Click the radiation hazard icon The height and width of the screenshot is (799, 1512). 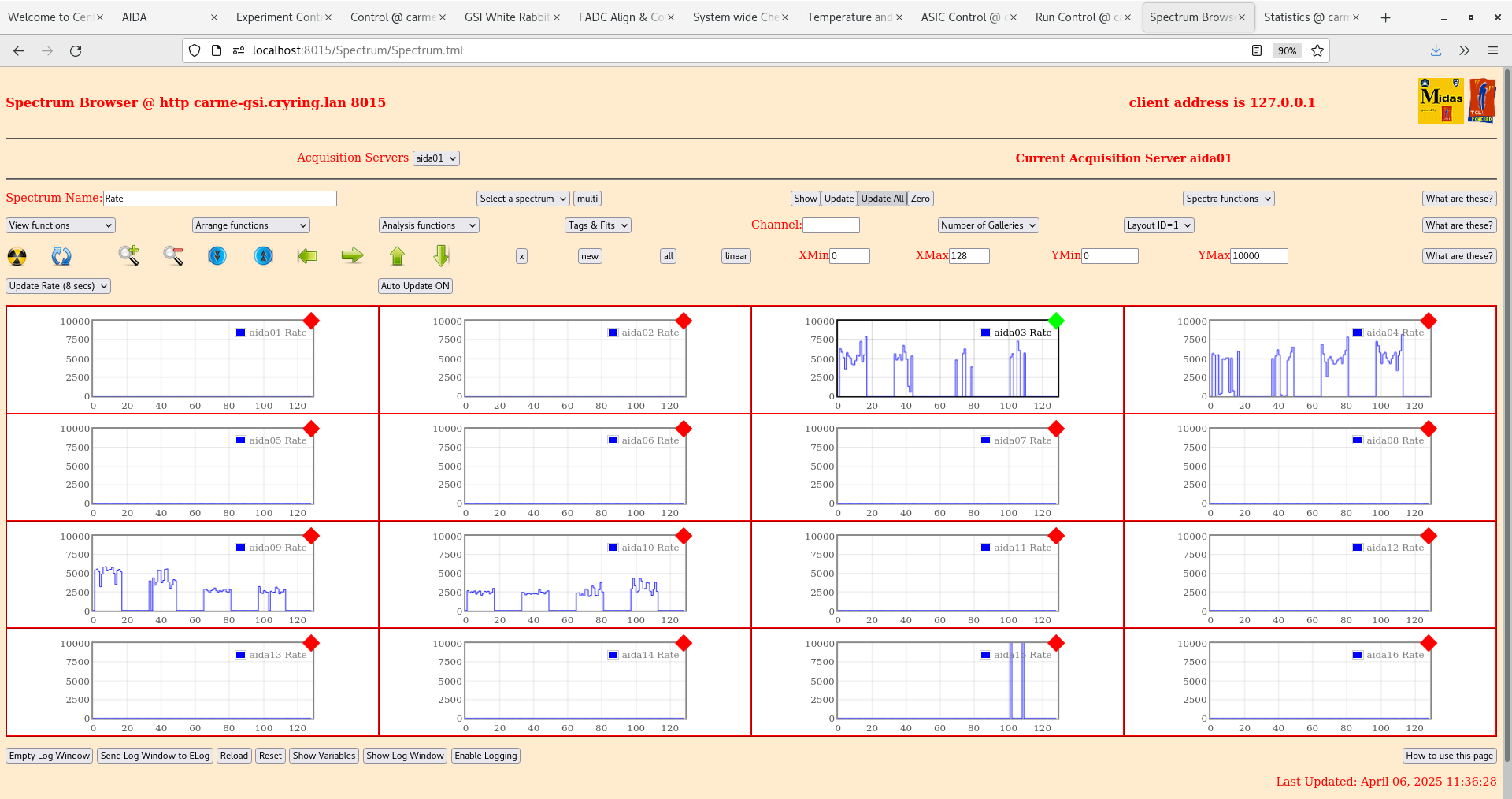(17, 256)
